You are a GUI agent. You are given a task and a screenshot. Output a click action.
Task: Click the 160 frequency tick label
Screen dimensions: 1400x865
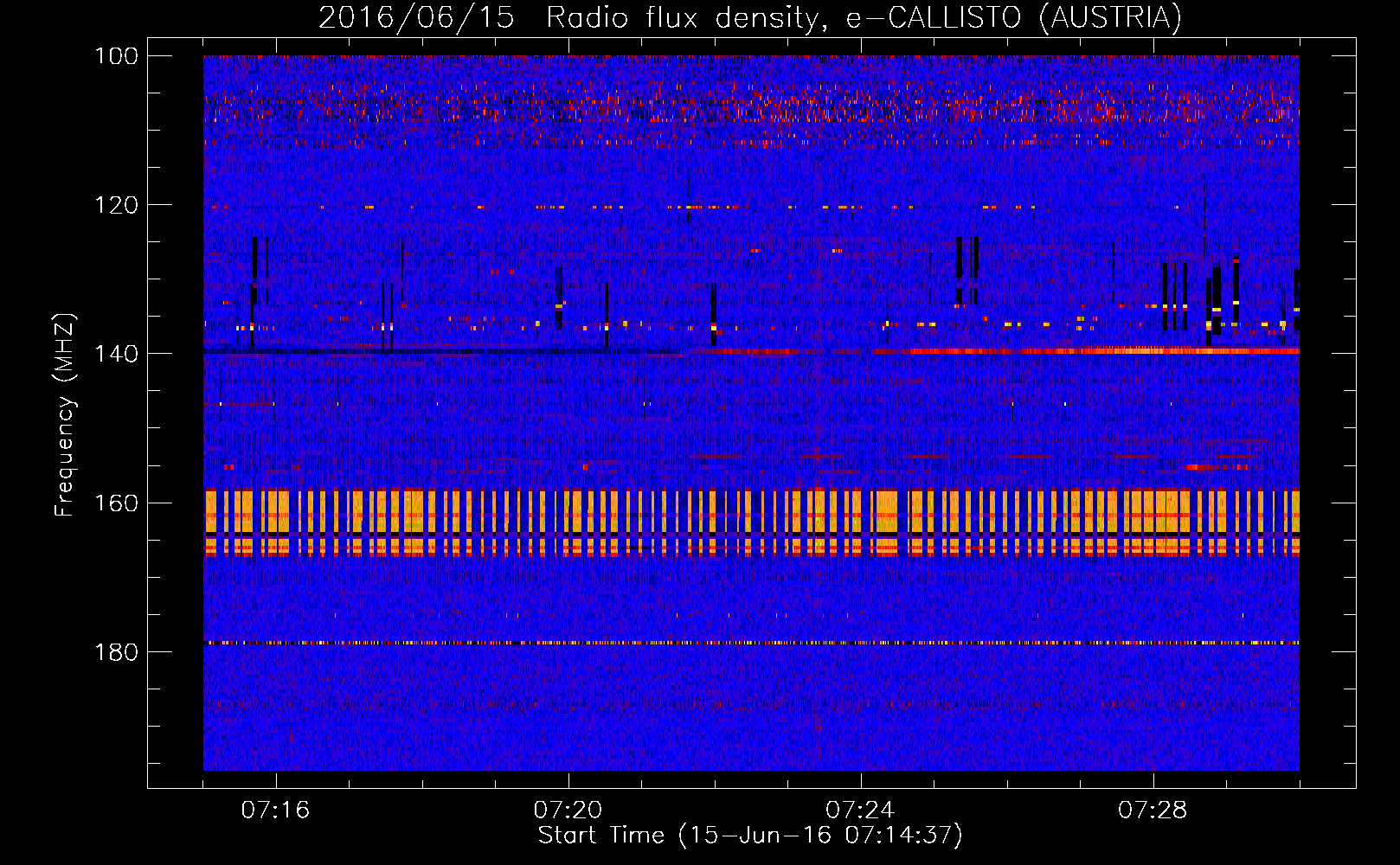116,503
